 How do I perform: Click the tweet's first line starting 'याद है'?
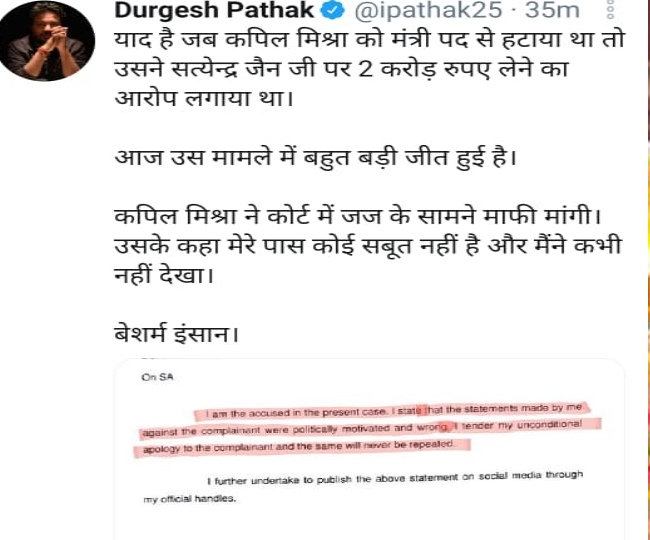pos(369,41)
